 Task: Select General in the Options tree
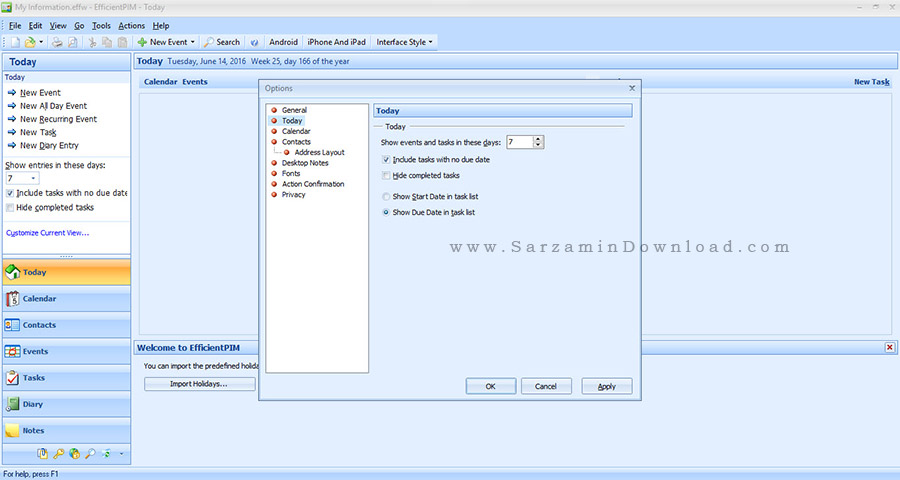294,110
